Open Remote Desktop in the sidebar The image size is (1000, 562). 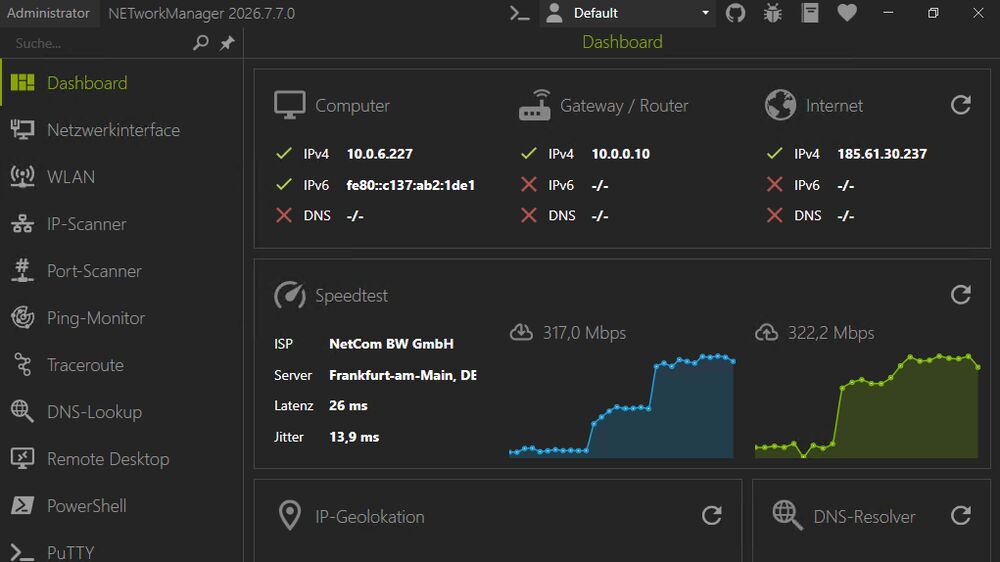point(121,459)
